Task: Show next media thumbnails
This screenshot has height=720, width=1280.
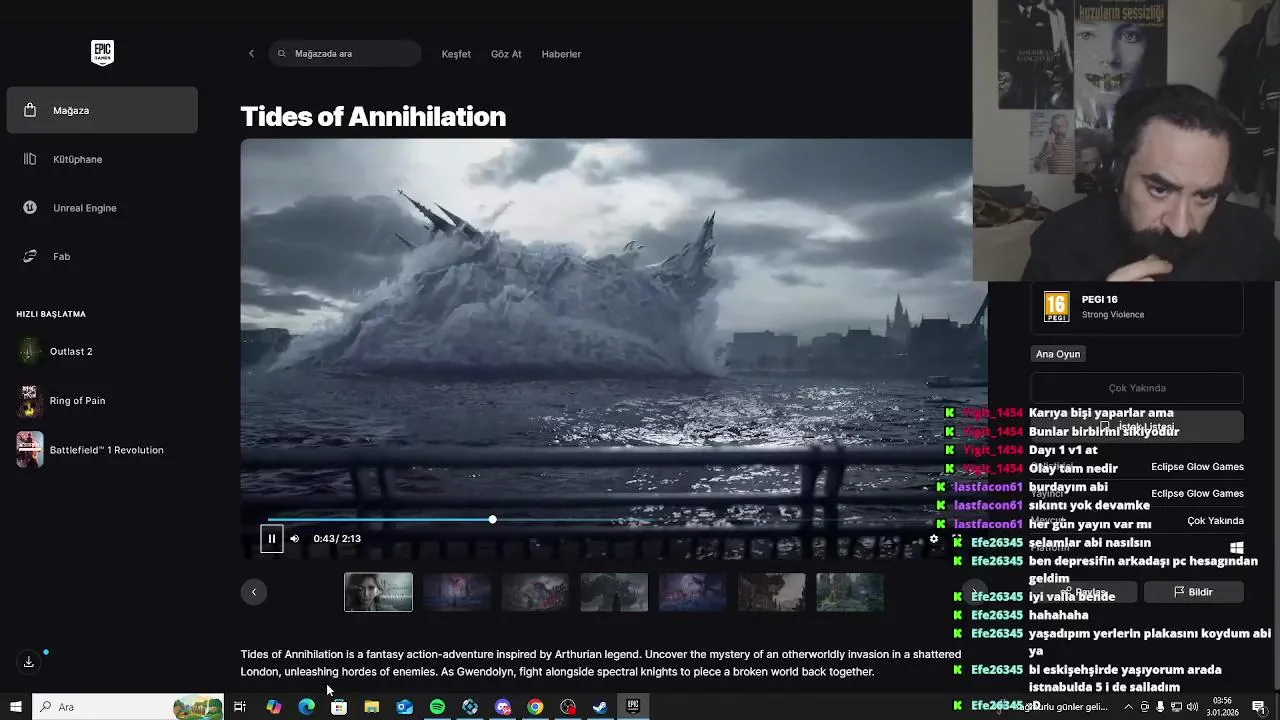Action: [x=973, y=592]
